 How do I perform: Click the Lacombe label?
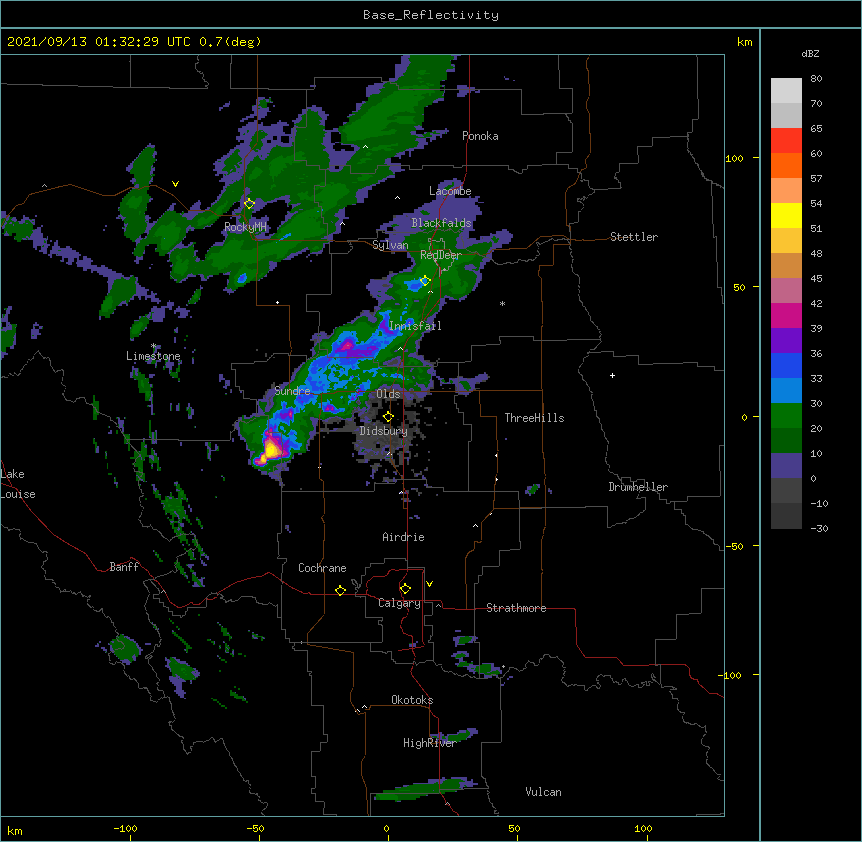450,191
